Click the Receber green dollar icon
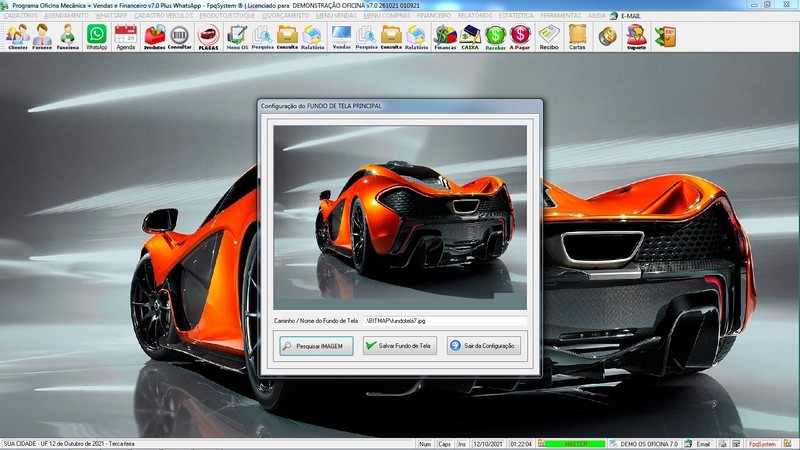800x450 pixels. (x=495, y=37)
